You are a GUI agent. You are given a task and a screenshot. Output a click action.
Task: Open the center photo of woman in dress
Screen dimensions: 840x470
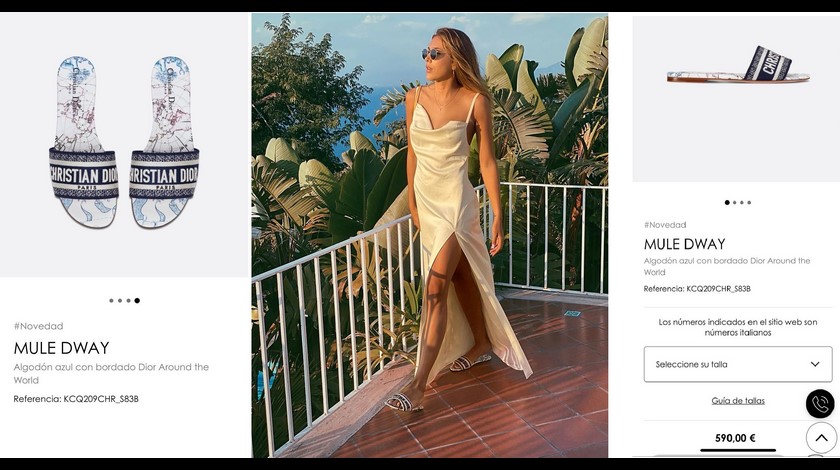coord(429,235)
